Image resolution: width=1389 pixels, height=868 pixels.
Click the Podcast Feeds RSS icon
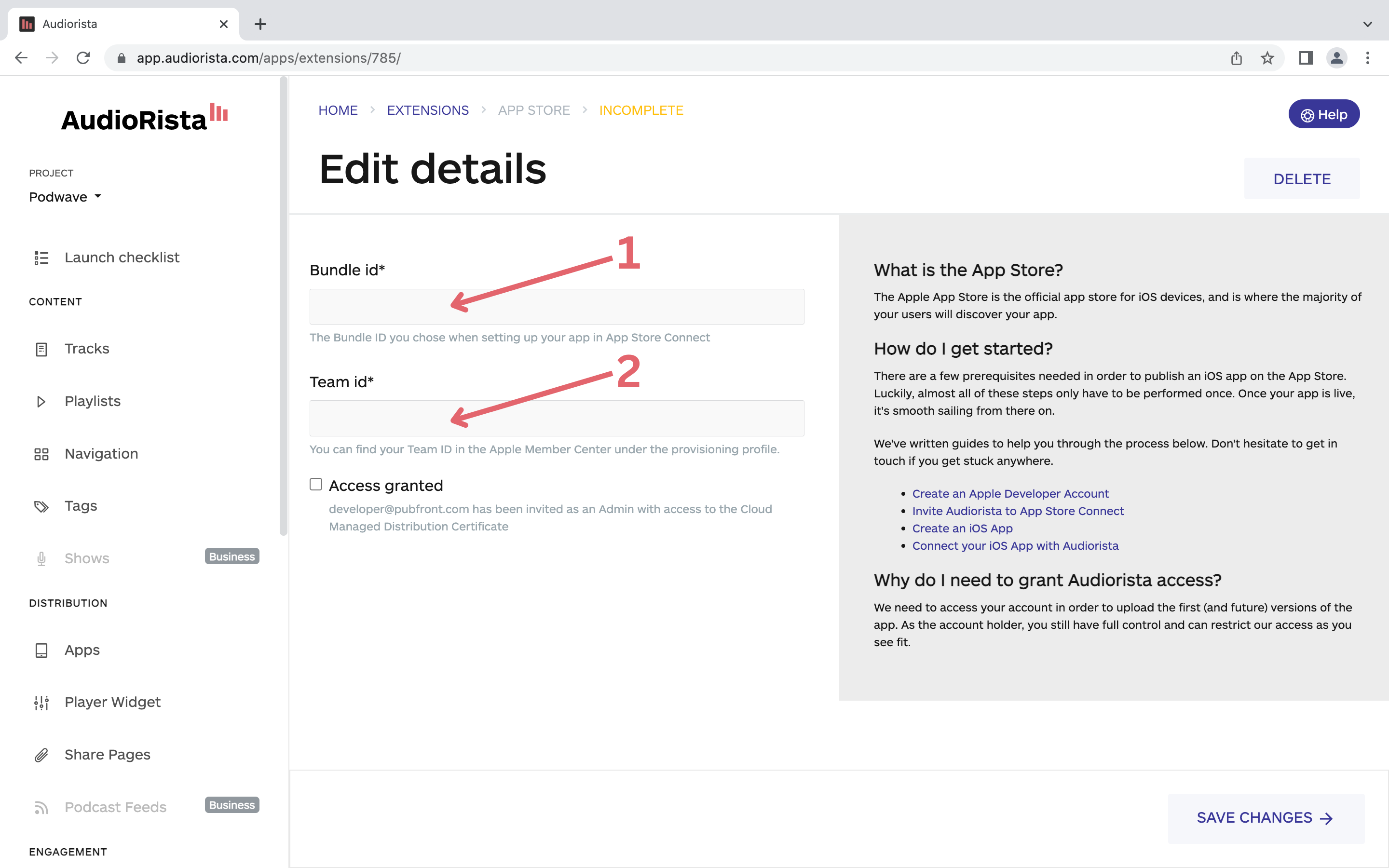(41, 808)
